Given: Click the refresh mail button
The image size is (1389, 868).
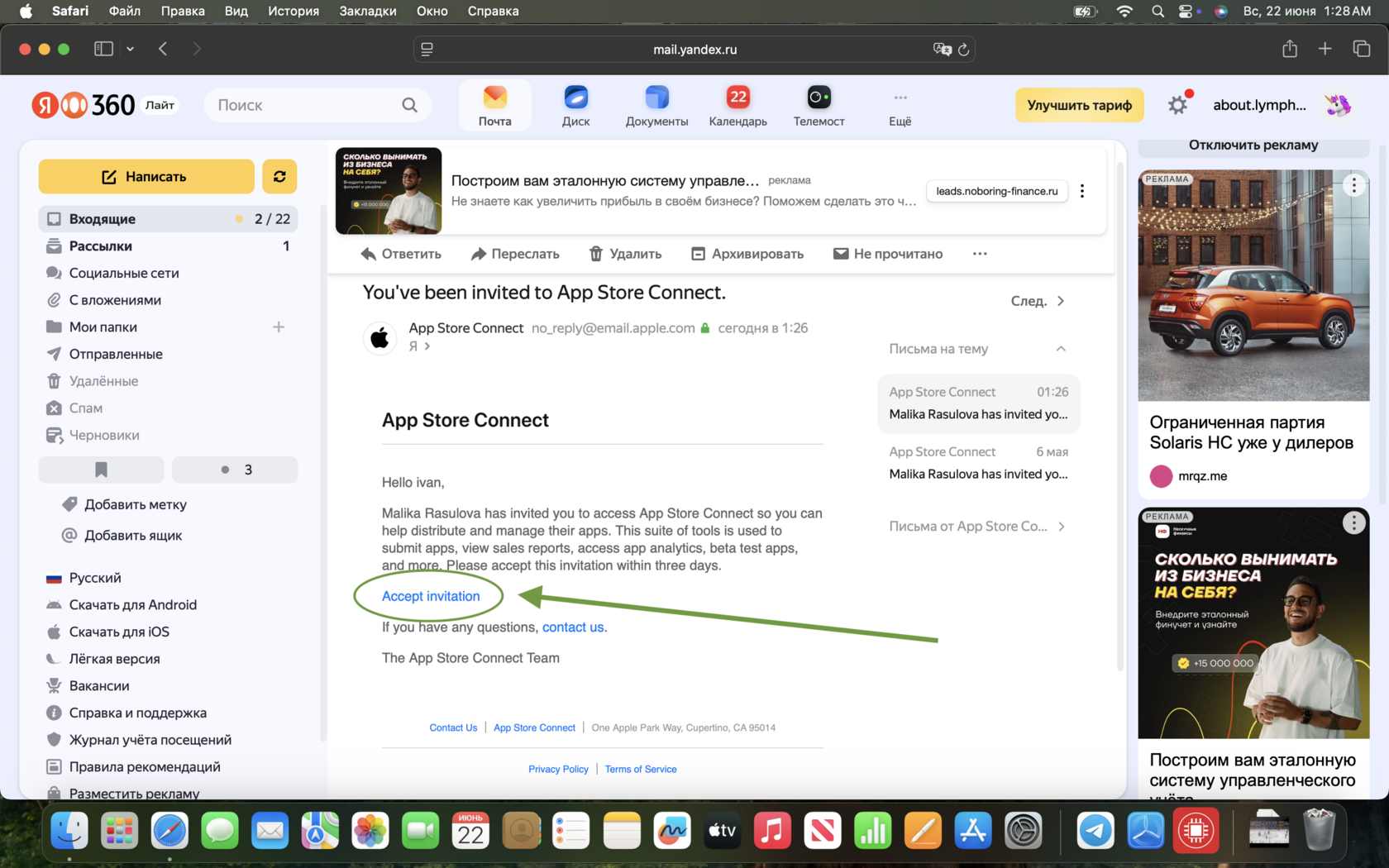Looking at the screenshot, I should (x=279, y=176).
